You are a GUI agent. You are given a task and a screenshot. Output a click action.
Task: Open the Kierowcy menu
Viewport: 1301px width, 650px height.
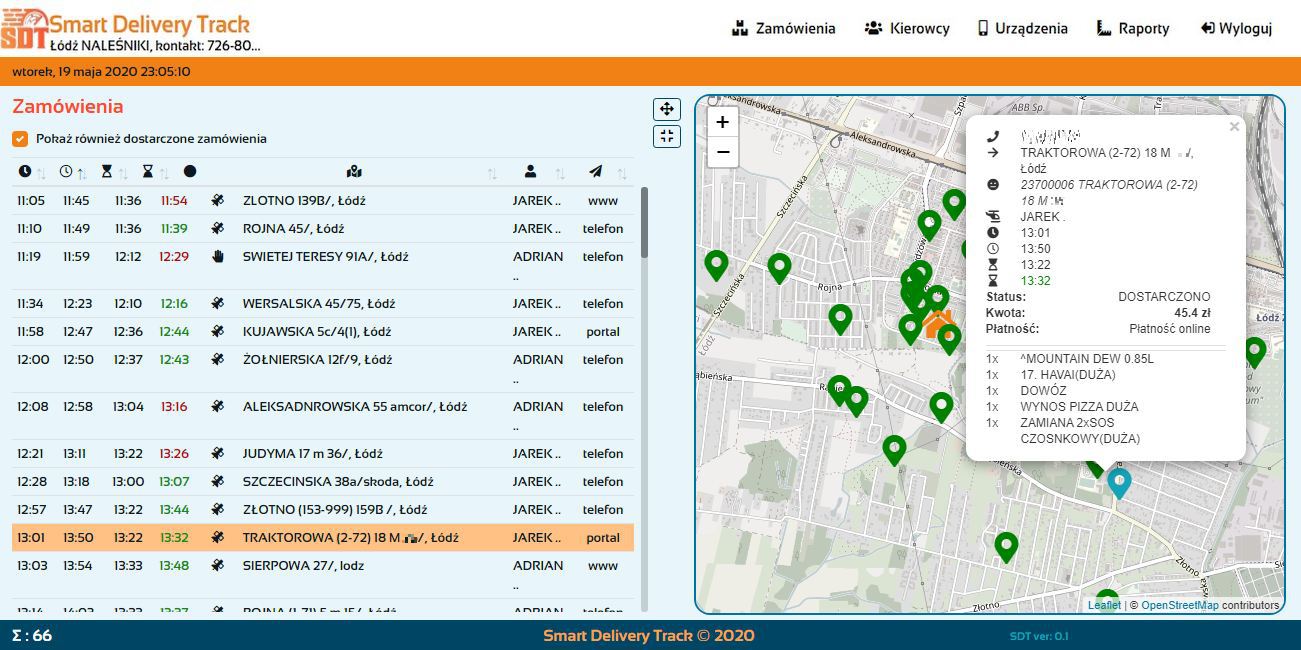[907, 28]
